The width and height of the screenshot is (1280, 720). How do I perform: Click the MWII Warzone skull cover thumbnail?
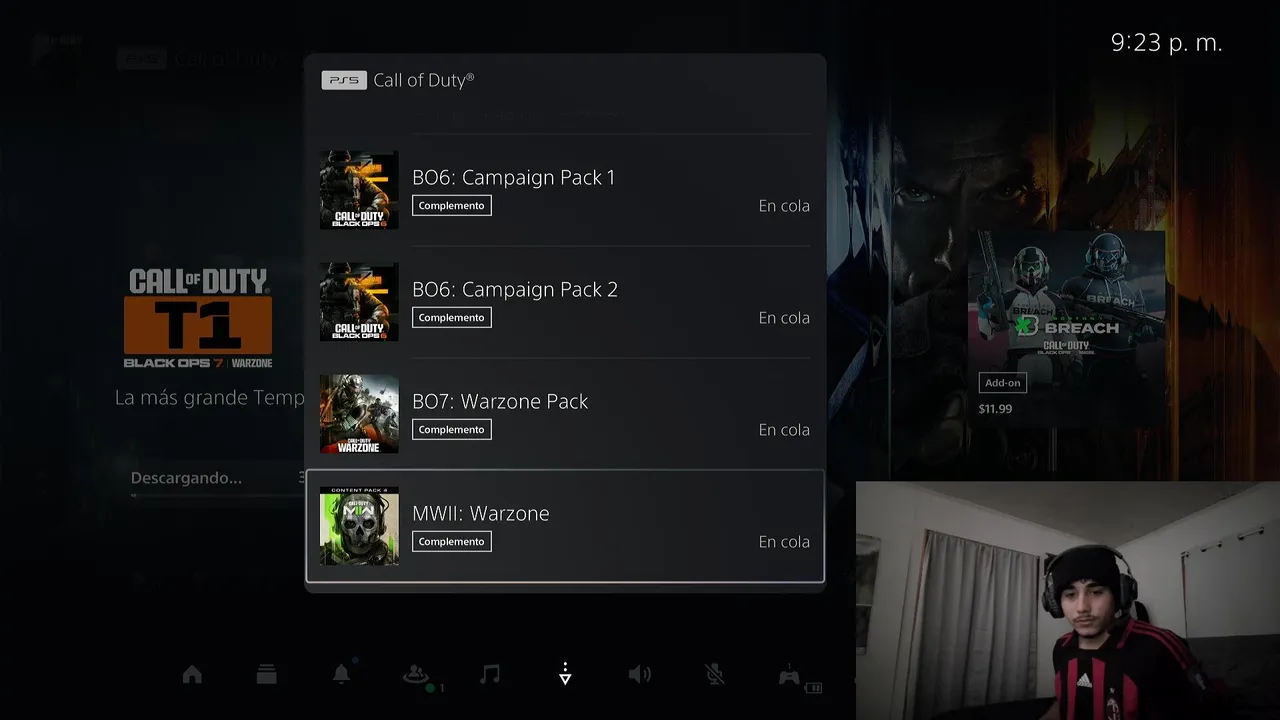(x=359, y=526)
